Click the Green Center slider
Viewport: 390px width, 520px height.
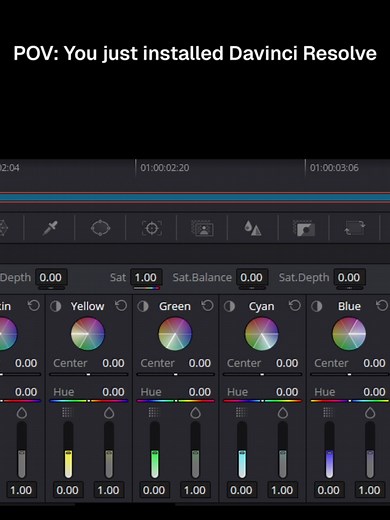(175, 374)
